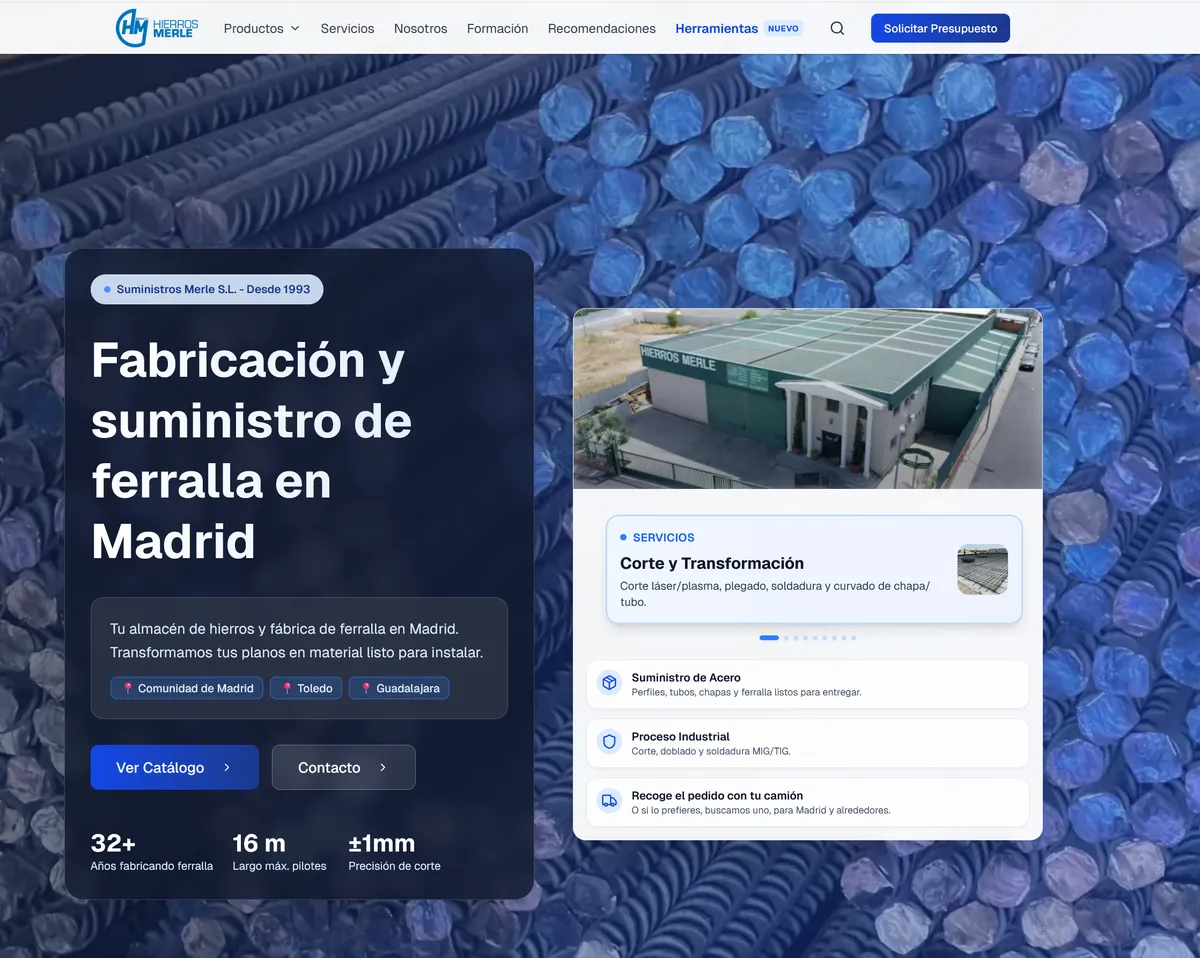Select the cube icon beside Suministro de Acero
Screen dimensions: 1200x958
608,682
